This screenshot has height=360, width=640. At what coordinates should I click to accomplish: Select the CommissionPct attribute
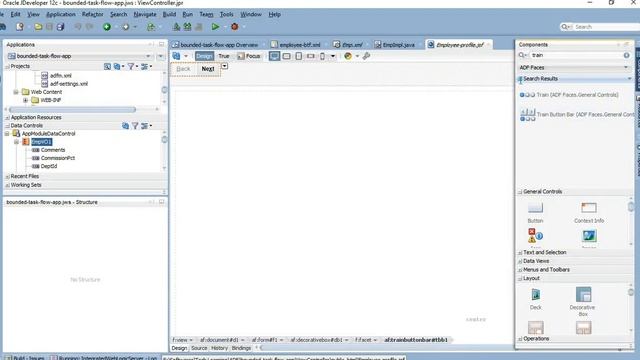click(58, 158)
